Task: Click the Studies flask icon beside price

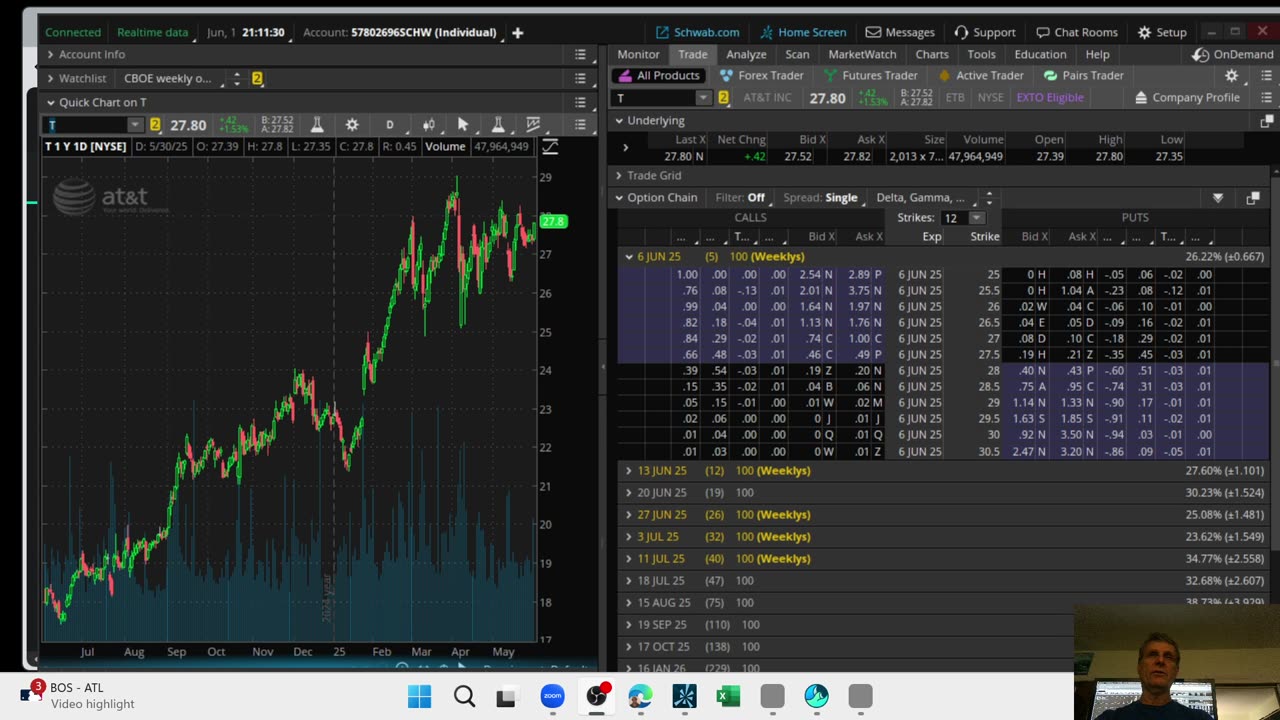Action: point(317,125)
